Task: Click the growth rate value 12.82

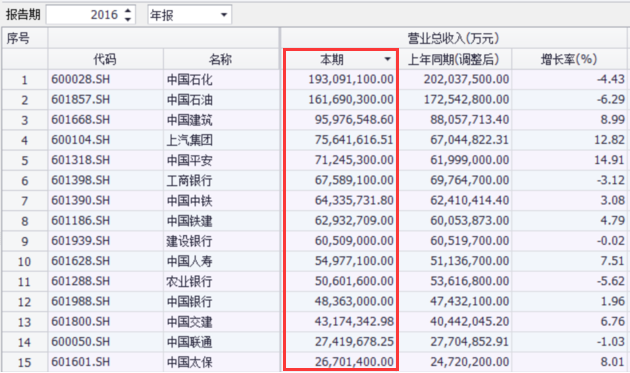Action: point(610,140)
